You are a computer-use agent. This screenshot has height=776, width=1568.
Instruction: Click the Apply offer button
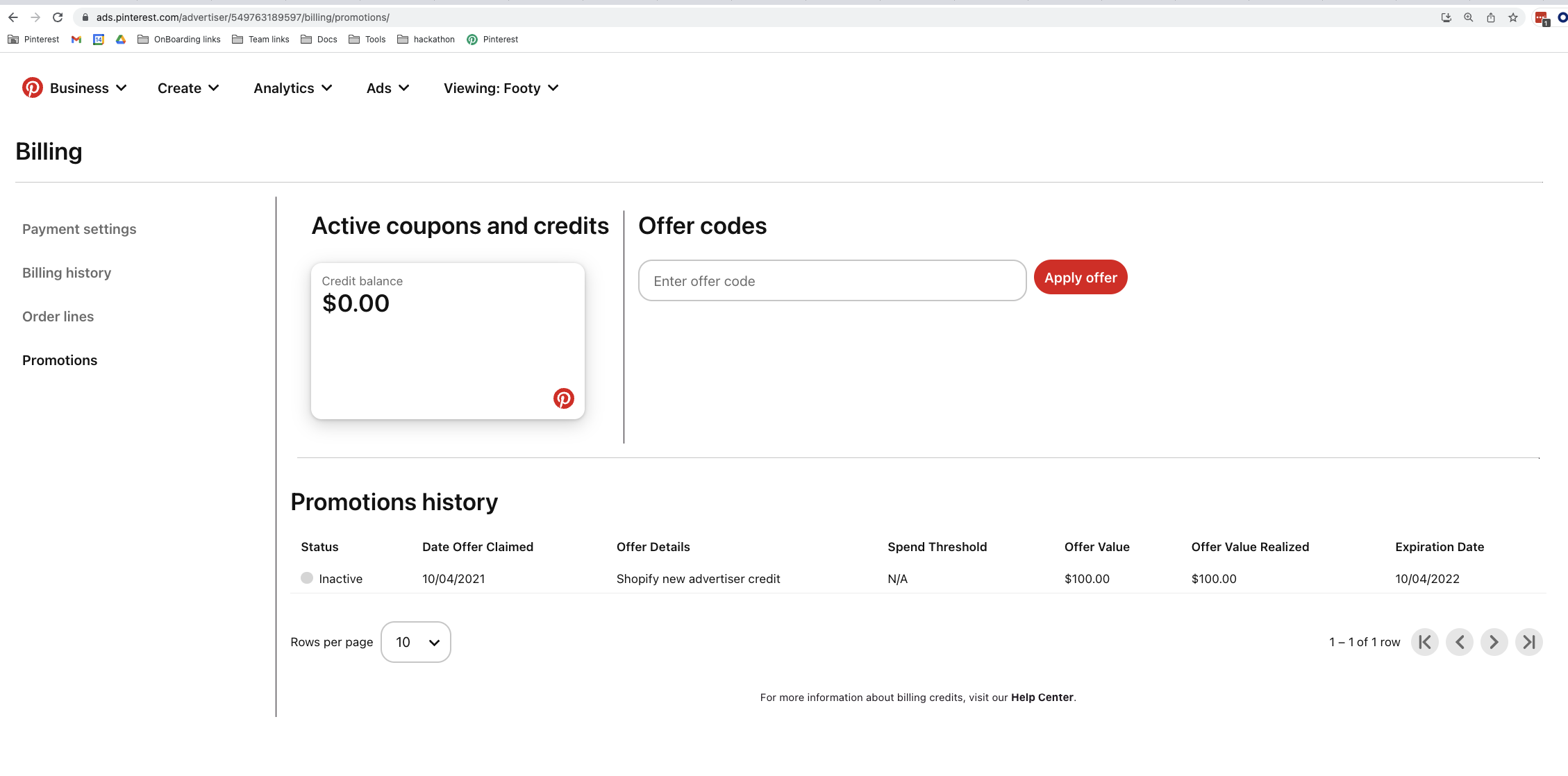[x=1081, y=277]
